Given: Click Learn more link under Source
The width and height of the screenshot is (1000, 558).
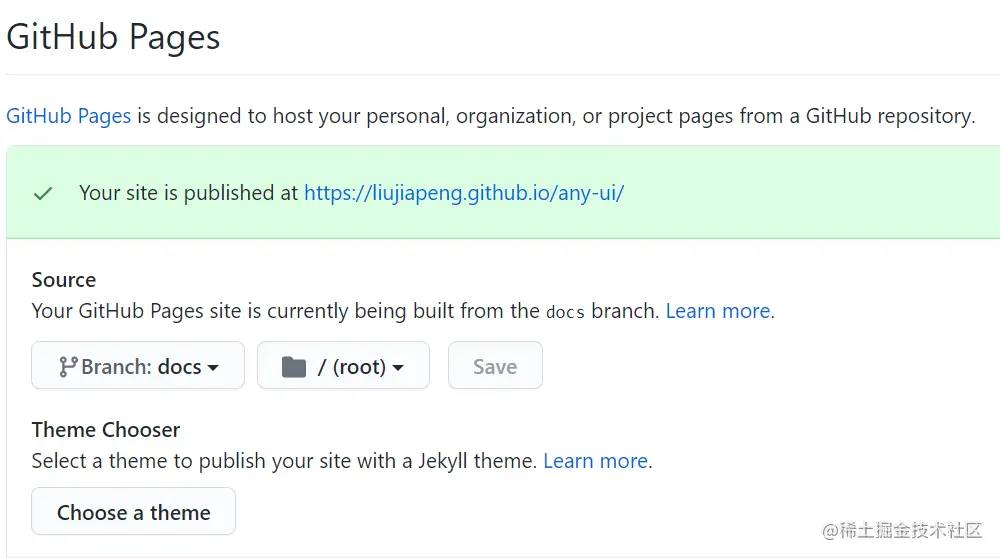Looking at the screenshot, I should coord(717,311).
